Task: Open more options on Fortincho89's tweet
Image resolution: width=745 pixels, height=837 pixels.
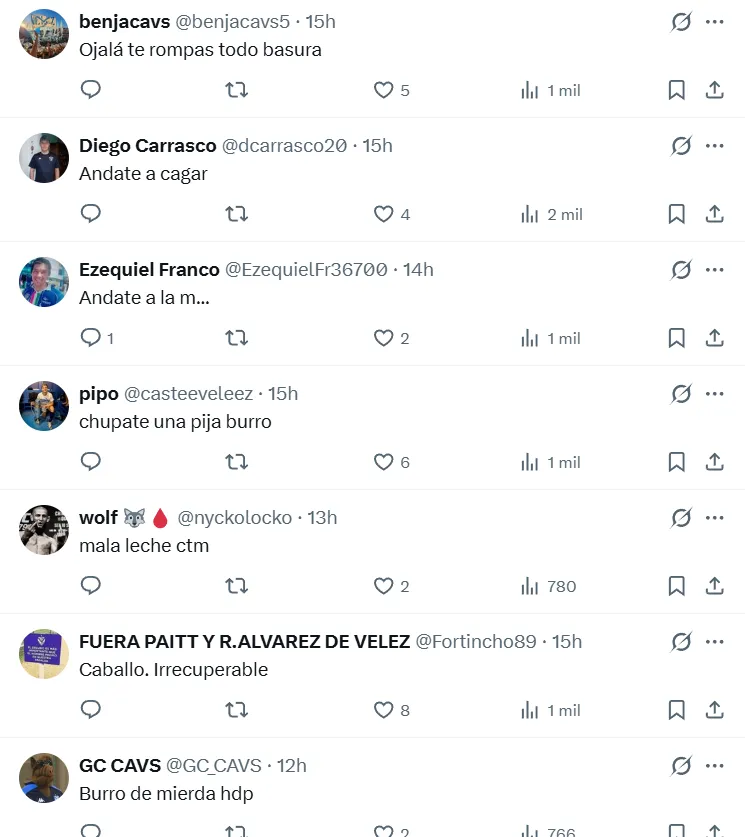Action: click(x=714, y=642)
